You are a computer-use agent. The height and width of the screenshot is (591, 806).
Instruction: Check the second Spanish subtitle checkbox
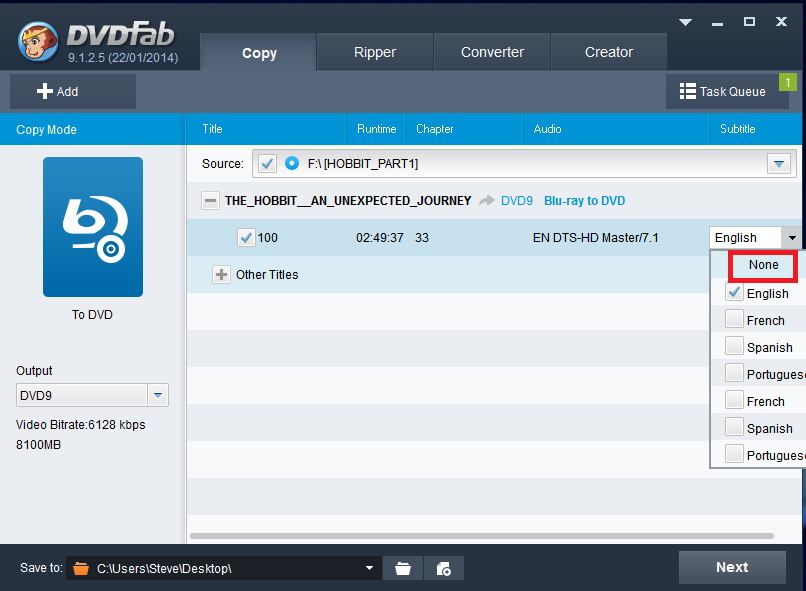pos(734,427)
